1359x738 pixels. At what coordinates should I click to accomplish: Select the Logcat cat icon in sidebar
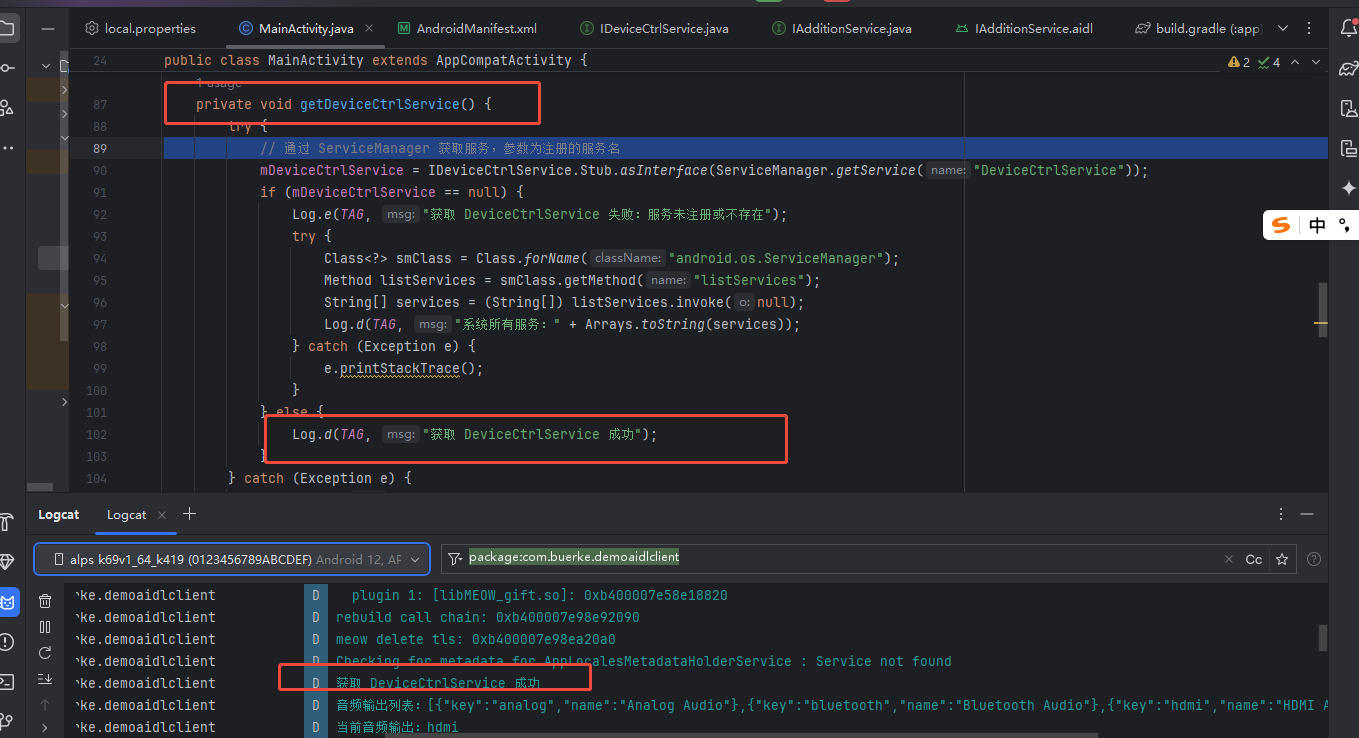6,602
